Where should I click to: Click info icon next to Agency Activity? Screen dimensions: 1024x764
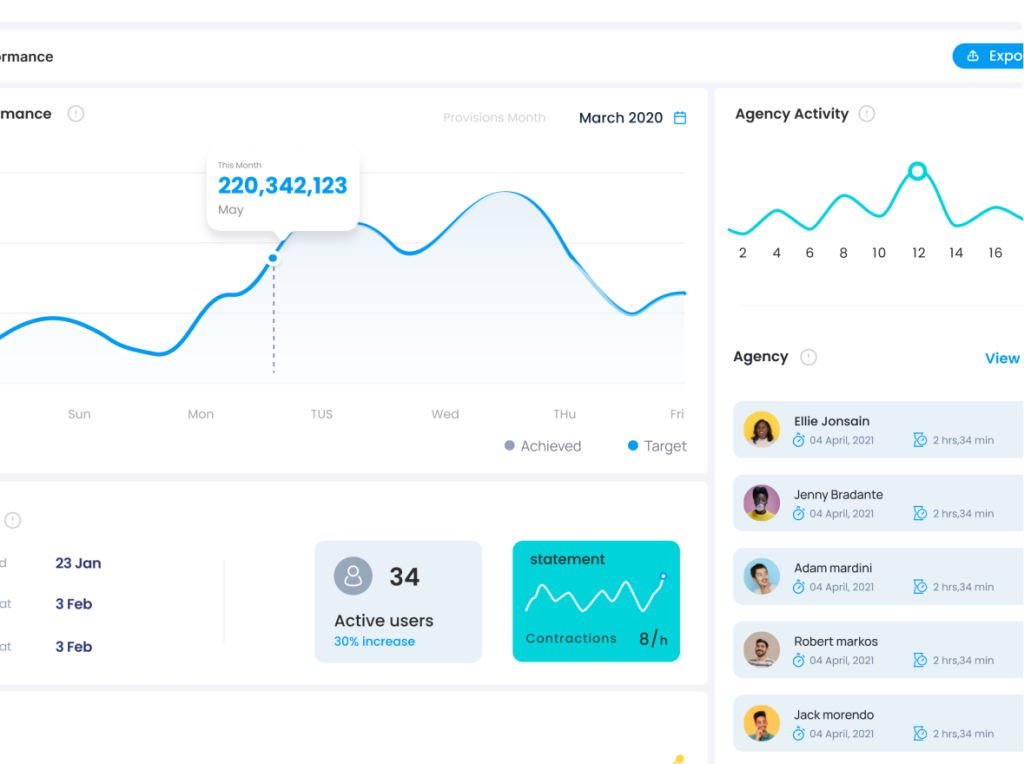[x=867, y=114]
